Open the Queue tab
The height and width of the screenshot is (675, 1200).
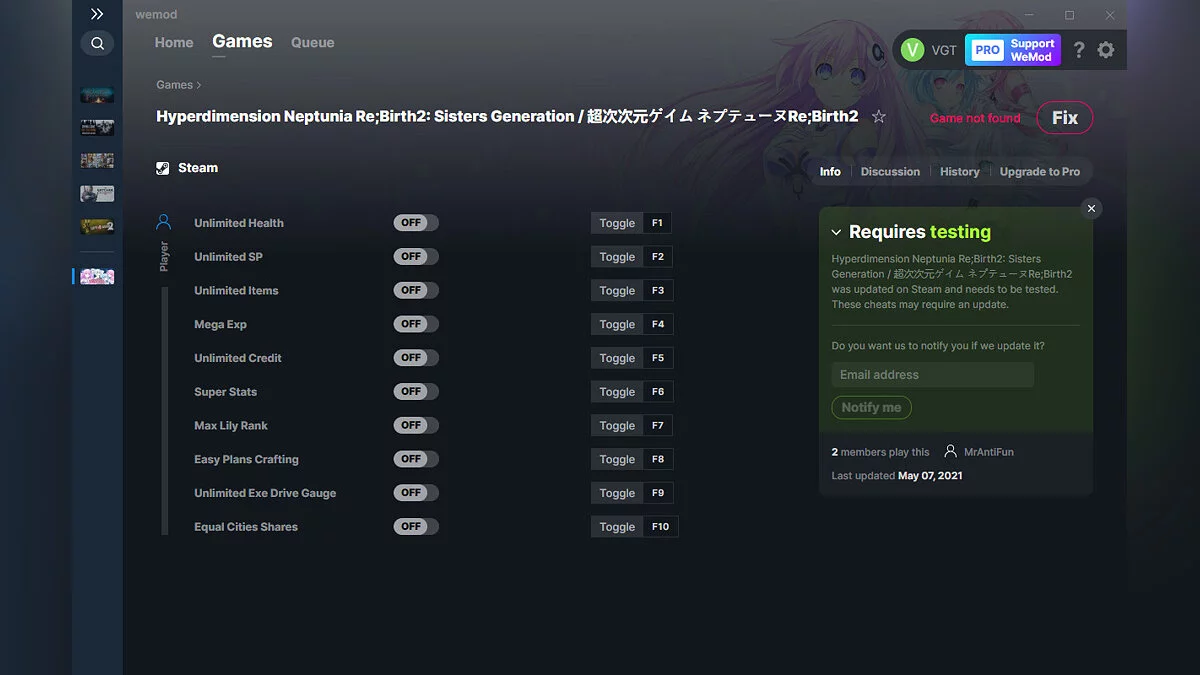[313, 42]
